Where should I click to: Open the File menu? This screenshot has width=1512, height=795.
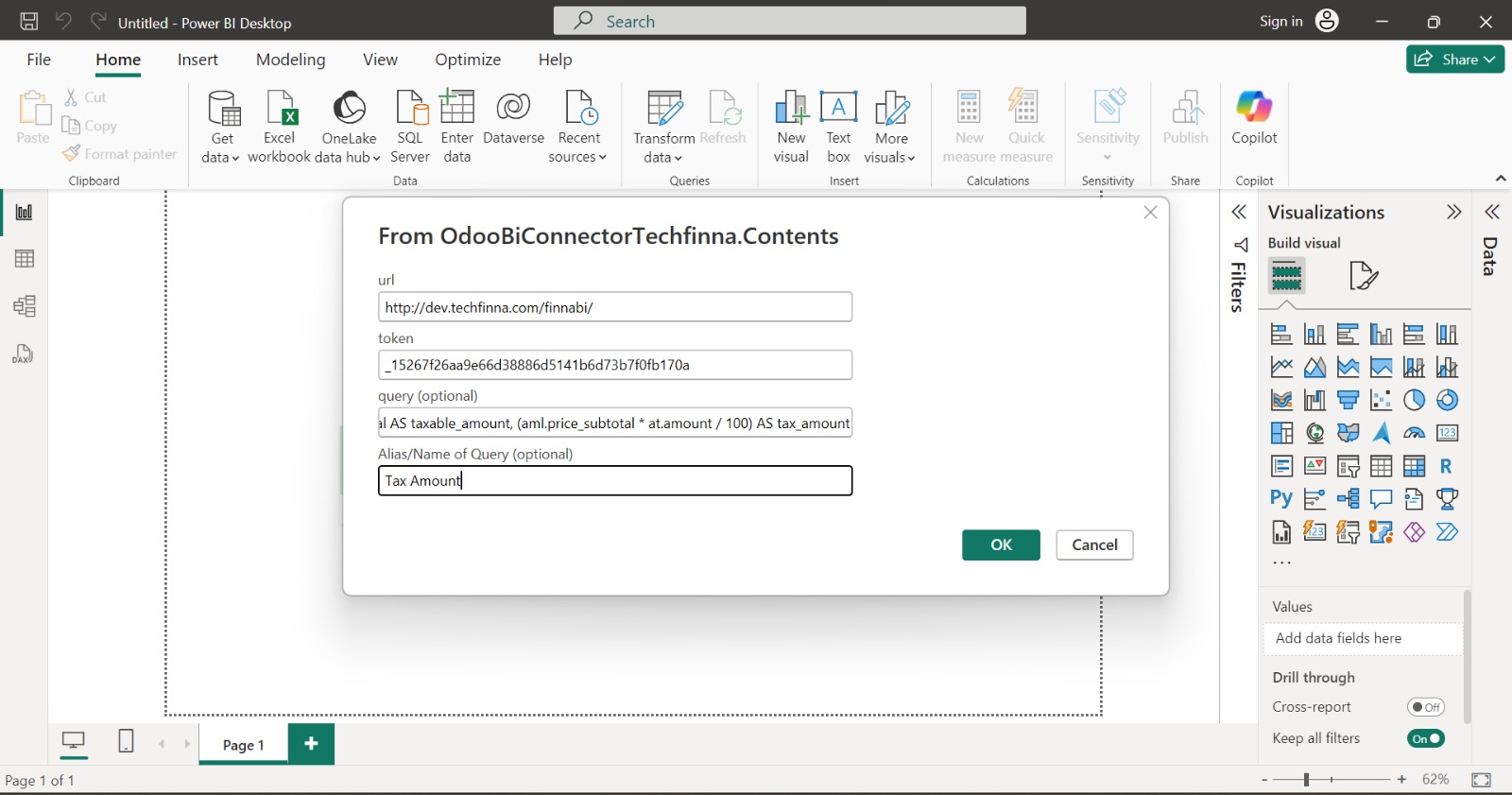[x=39, y=60]
